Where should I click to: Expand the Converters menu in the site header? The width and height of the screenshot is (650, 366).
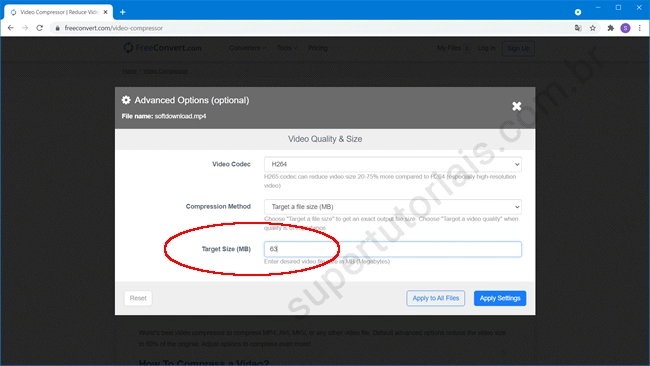247,48
